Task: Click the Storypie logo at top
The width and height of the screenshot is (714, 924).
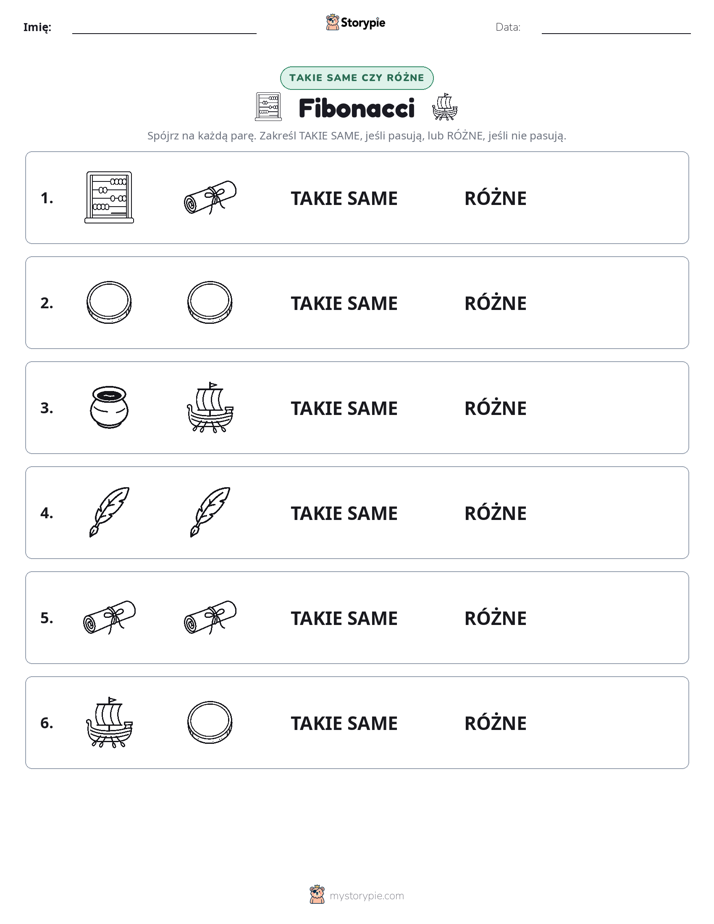Action: coord(355,23)
